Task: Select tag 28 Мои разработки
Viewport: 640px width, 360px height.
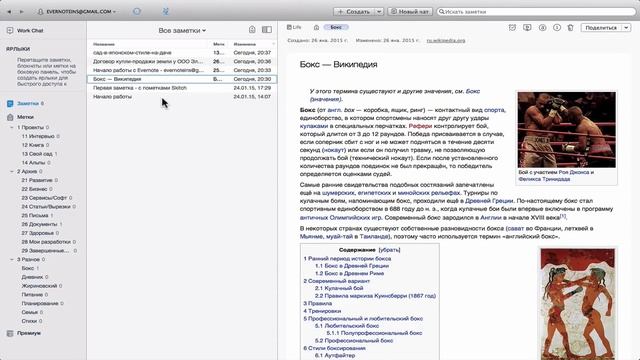Action: click(x=46, y=242)
